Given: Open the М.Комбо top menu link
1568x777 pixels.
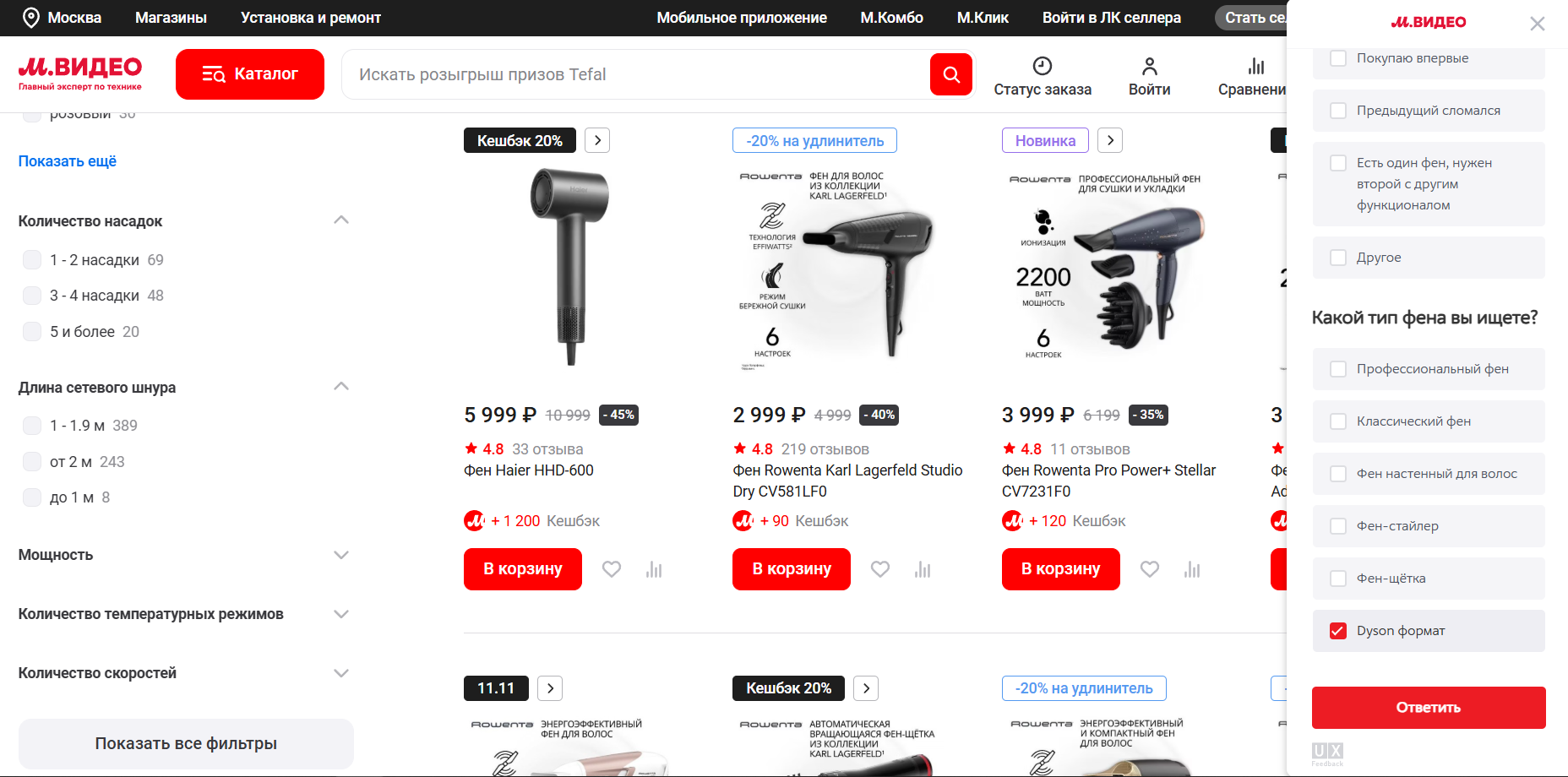Looking at the screenshot, I should tap(891, 18).
